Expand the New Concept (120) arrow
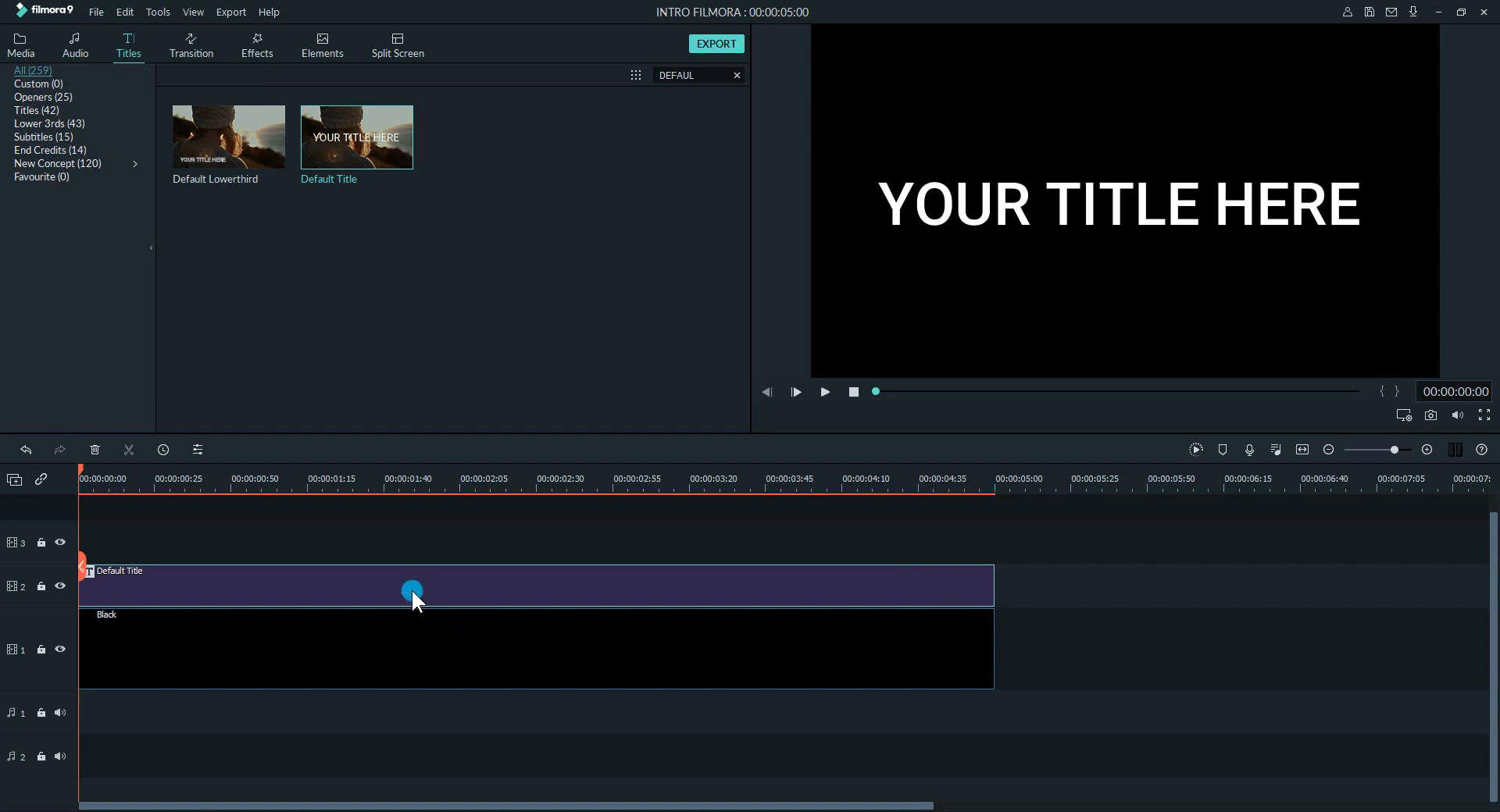 point(135,163)
